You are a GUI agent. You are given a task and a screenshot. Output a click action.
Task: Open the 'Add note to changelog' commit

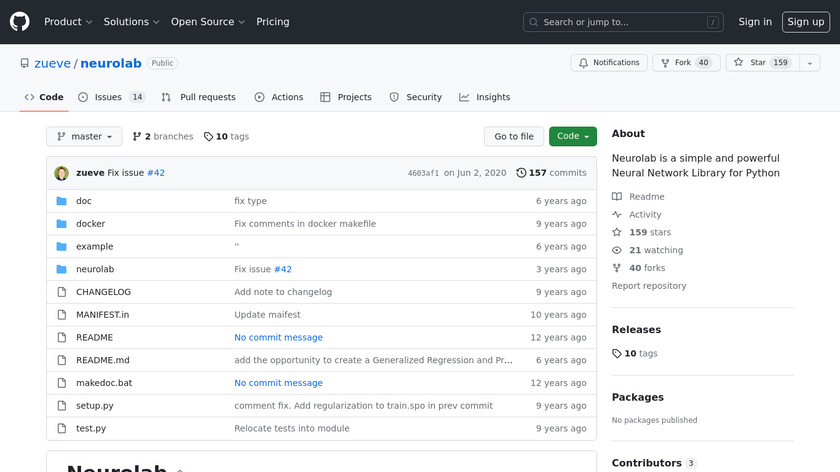click(x=283, y=292)
